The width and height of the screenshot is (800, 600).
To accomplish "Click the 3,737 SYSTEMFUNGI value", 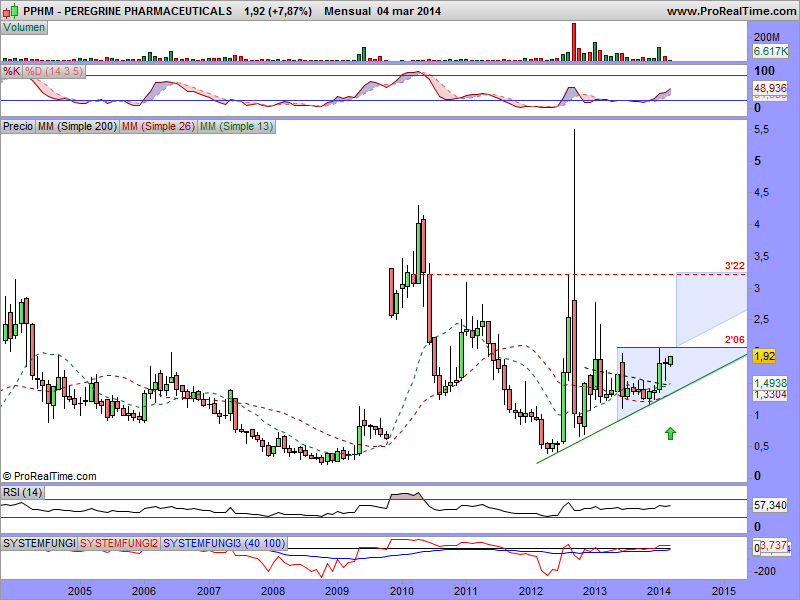I will [773, 545].
